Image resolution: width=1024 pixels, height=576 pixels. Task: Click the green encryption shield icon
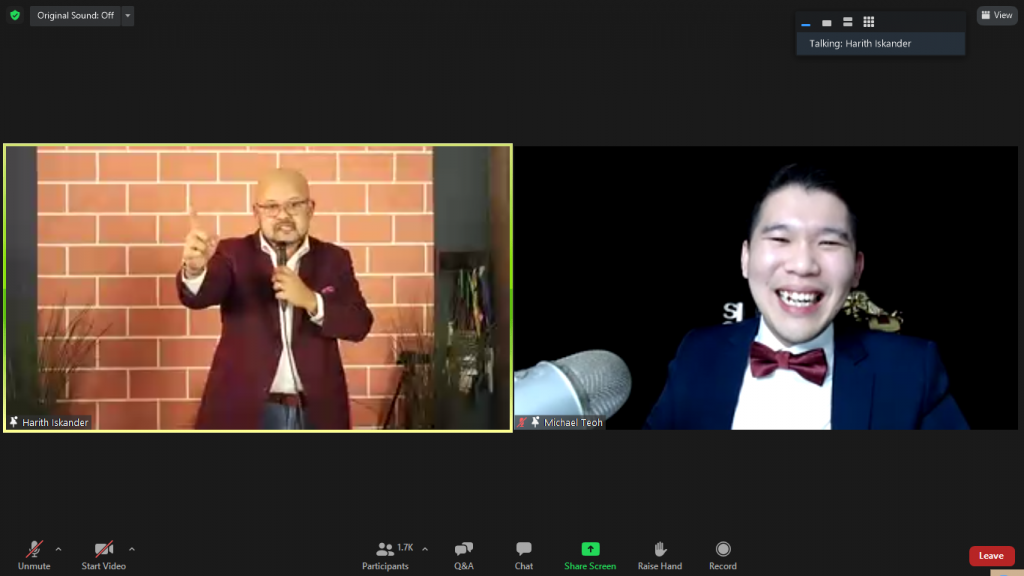[x=14, y=16]
